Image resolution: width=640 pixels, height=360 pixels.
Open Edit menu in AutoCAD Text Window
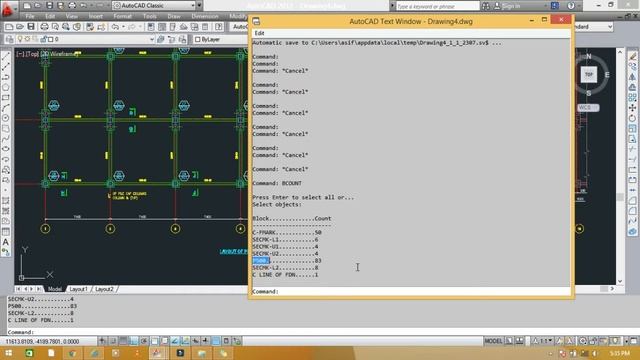point(259,33)
